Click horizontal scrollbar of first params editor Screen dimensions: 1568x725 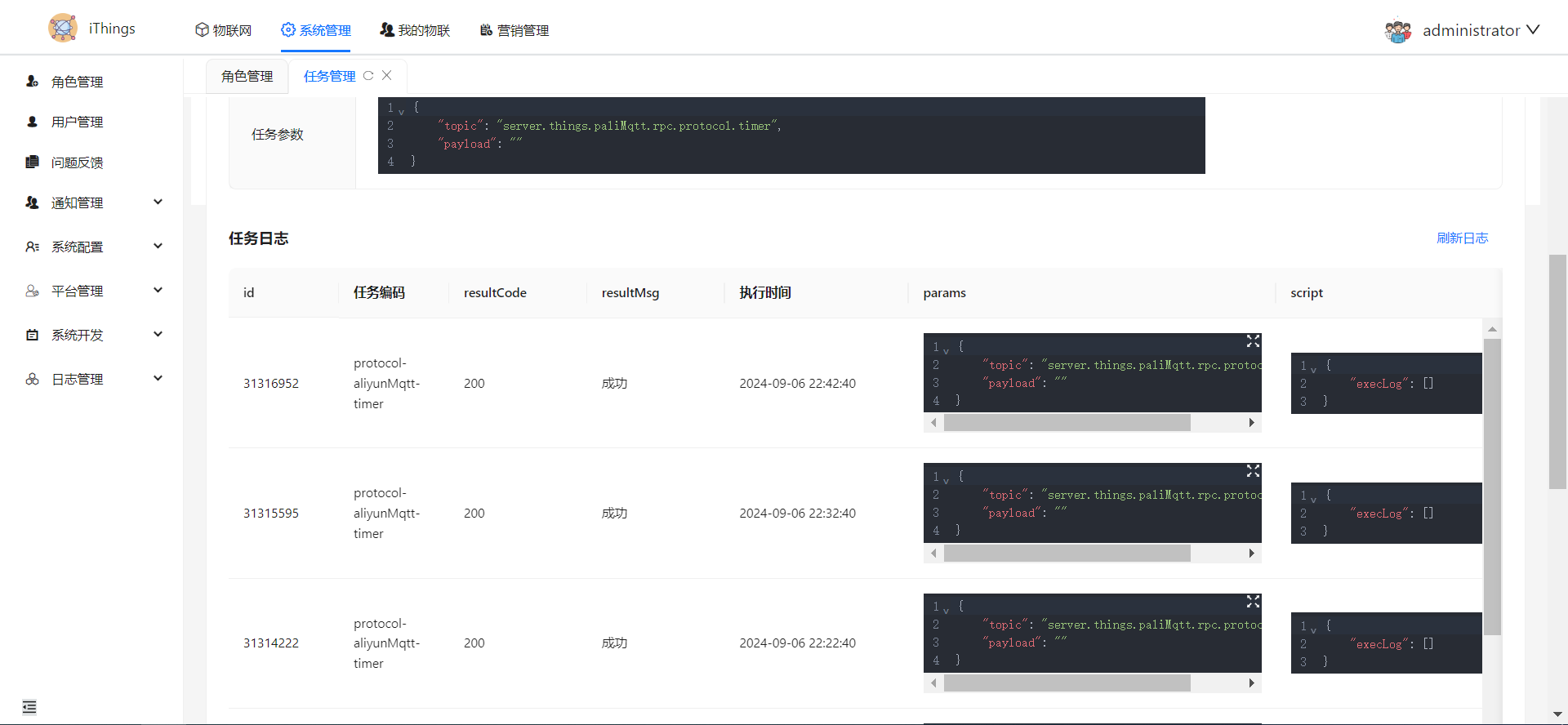[1067, 423]
